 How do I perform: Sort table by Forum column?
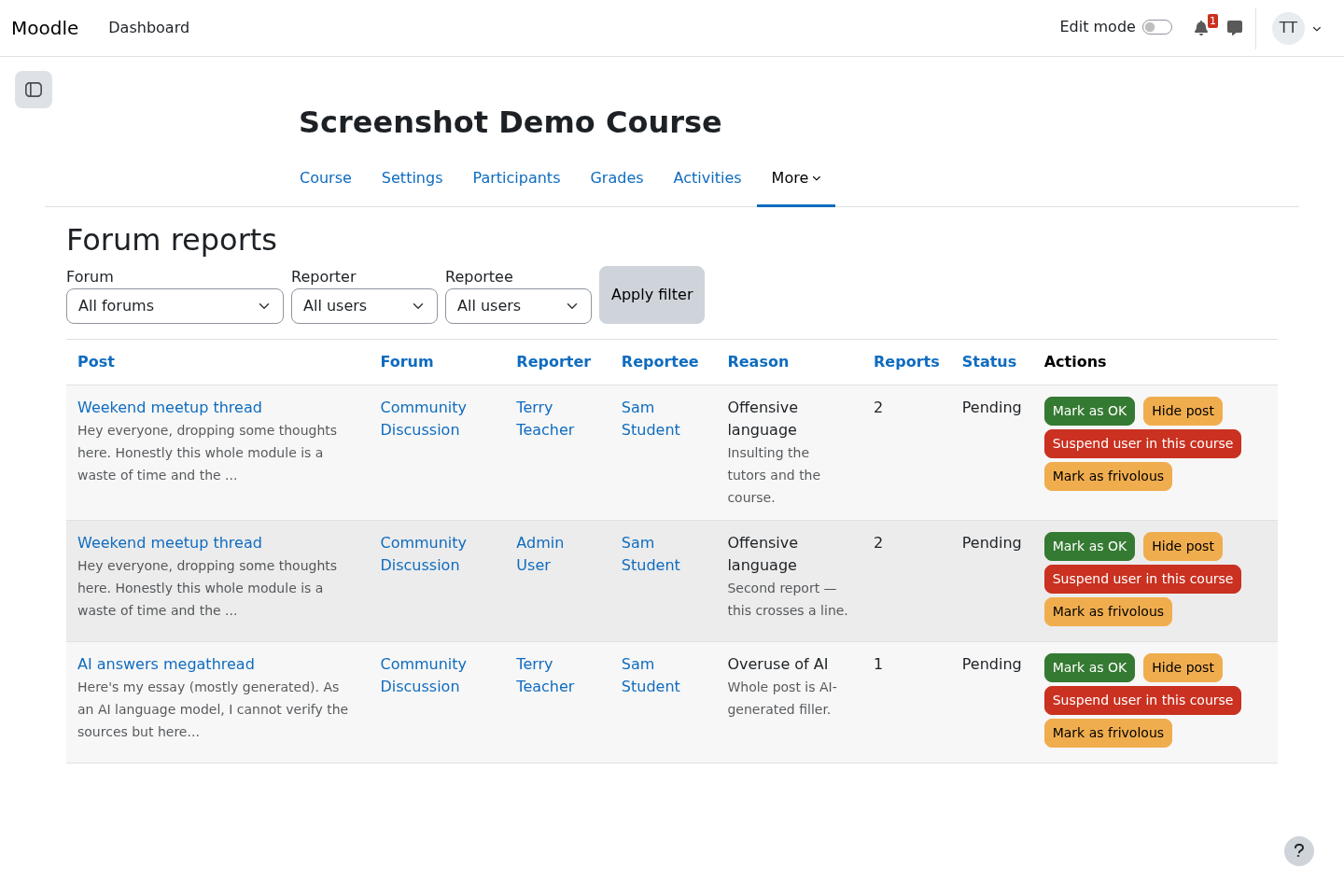pos(407,362)
